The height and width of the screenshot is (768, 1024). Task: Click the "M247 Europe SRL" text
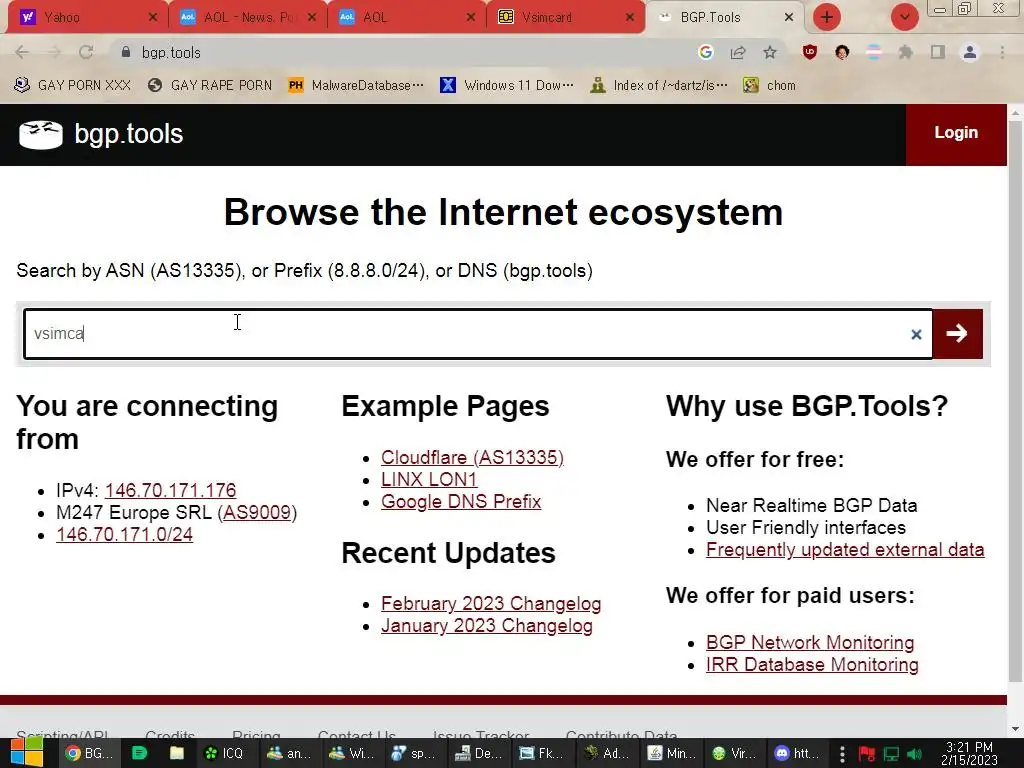tap(134, 513)
